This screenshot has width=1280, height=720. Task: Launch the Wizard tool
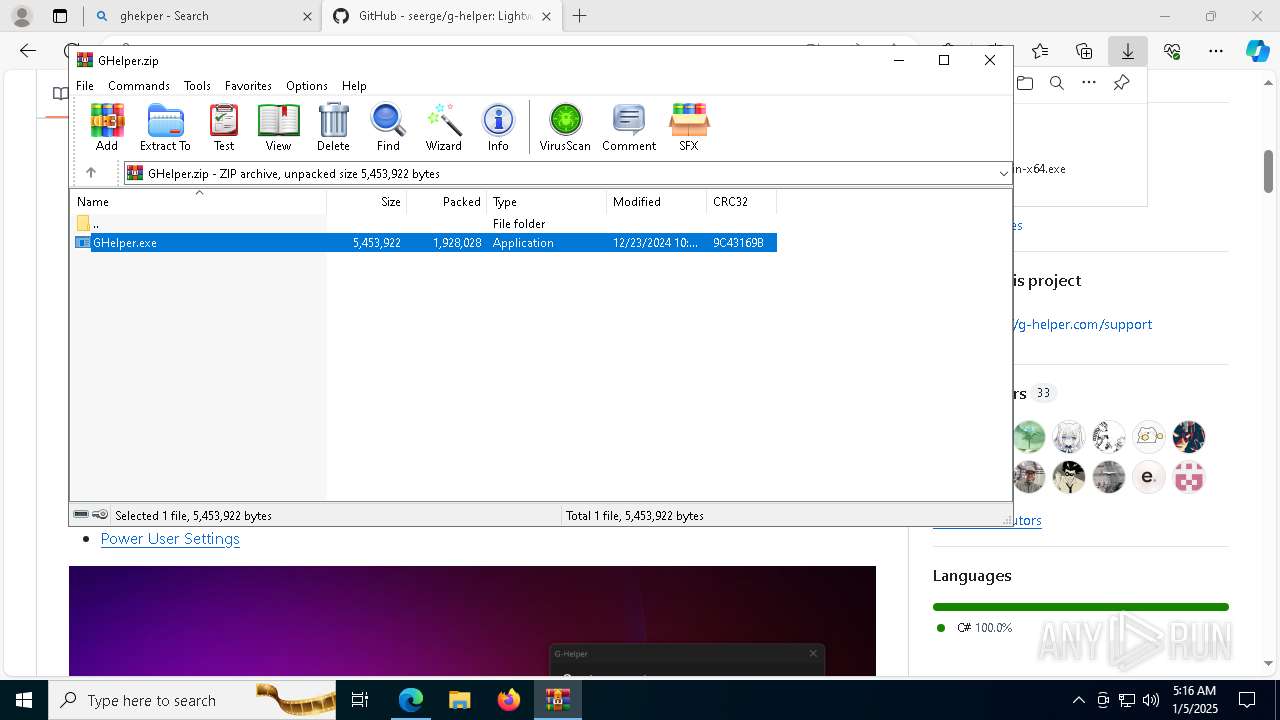pyautogui.click(x=444, y=127)
